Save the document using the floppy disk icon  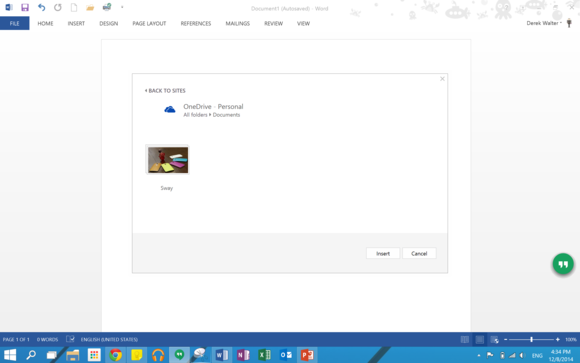(25, 7)
